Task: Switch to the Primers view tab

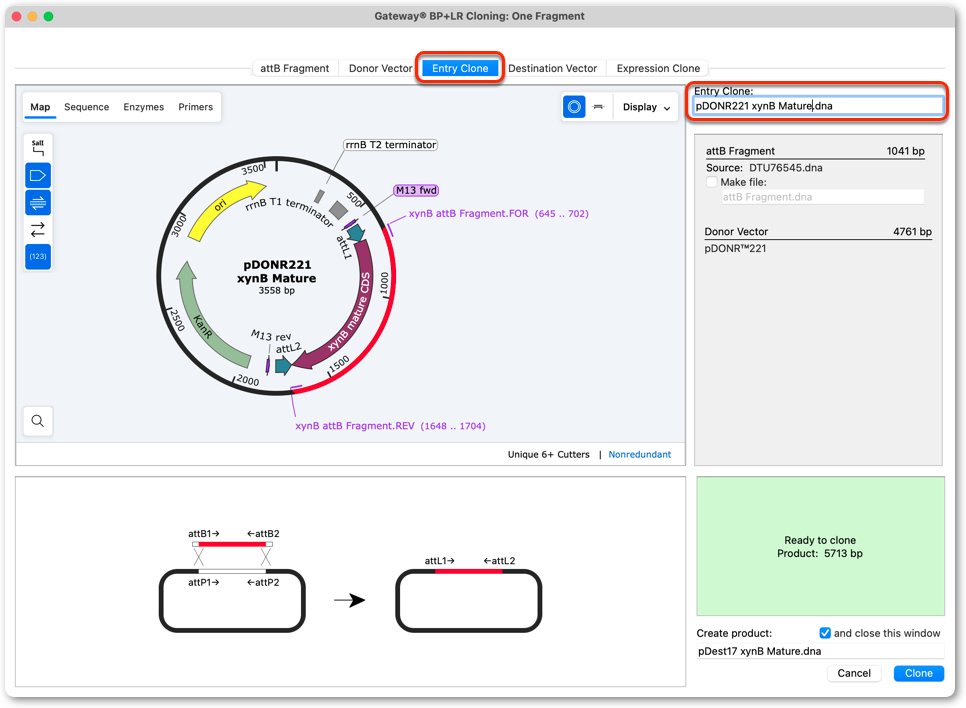Action: [x=195, y=107]
